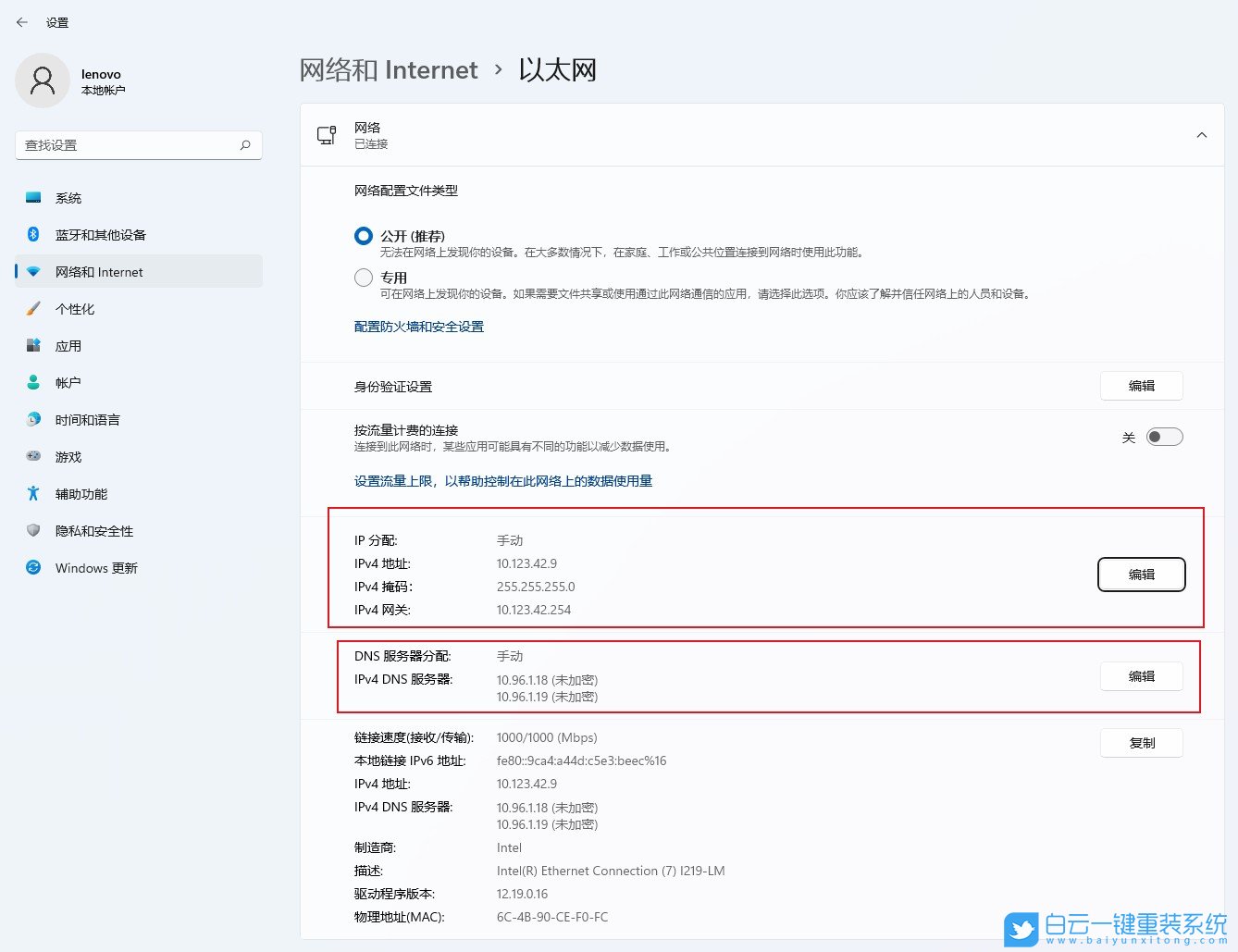Open 配置防火墙和安全设置 link
This screenshot has height=952, width=1238.
(418, 326)
